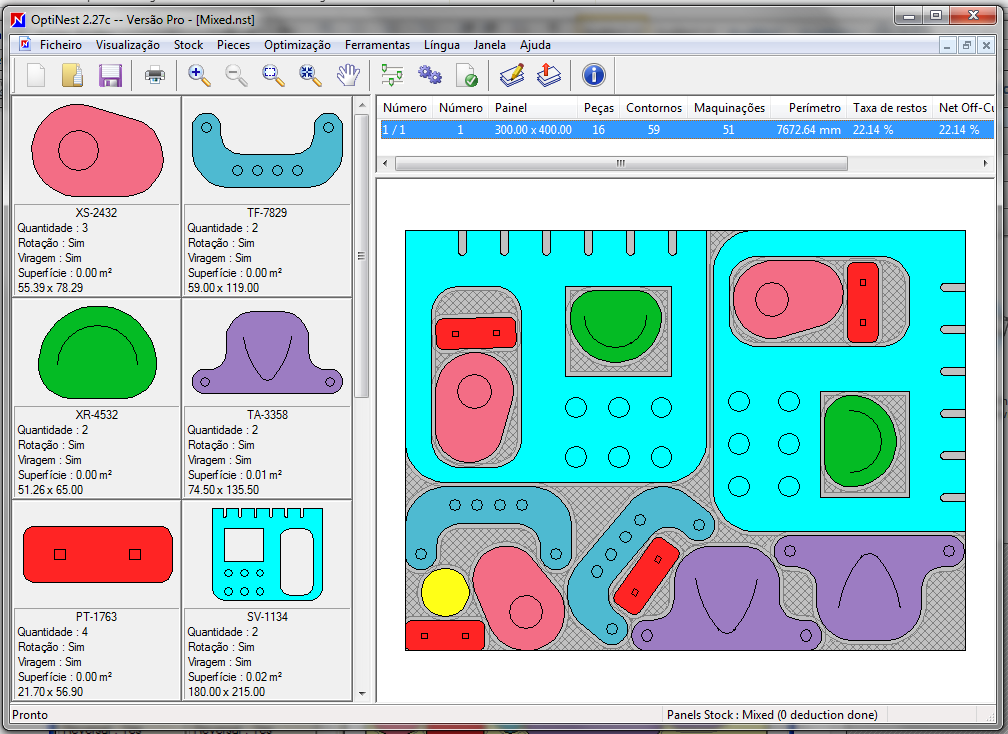Open the Ficheiro menu
Screen dimensions: 1008x734
(x=61, y=45)
